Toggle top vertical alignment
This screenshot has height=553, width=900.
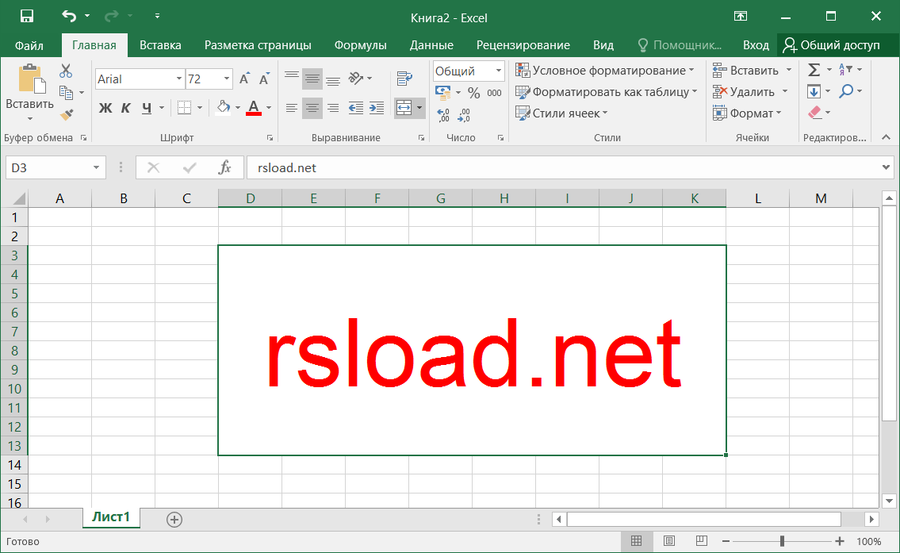(292, 77)
